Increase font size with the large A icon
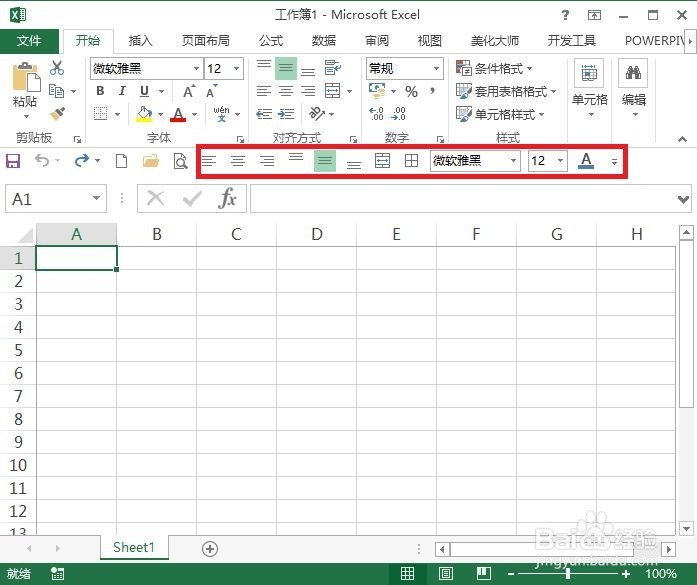 click(189, 92)
